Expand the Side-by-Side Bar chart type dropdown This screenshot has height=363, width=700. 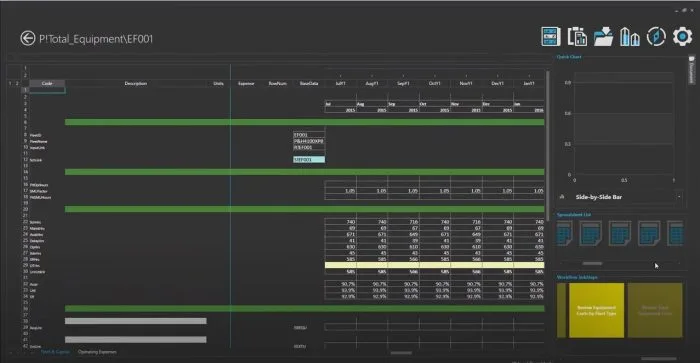click(679, 197)
